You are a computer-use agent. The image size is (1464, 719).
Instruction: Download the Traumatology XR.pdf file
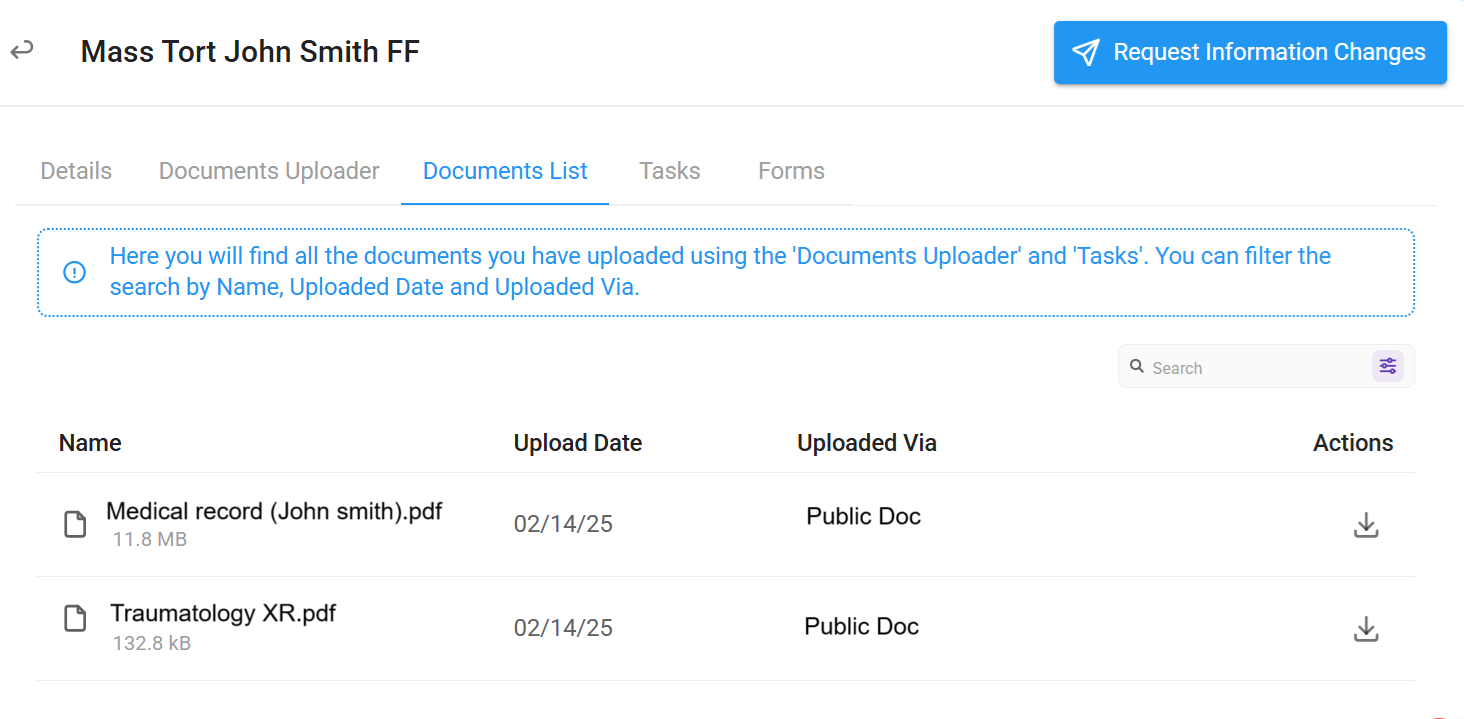tap(1366, 629)
